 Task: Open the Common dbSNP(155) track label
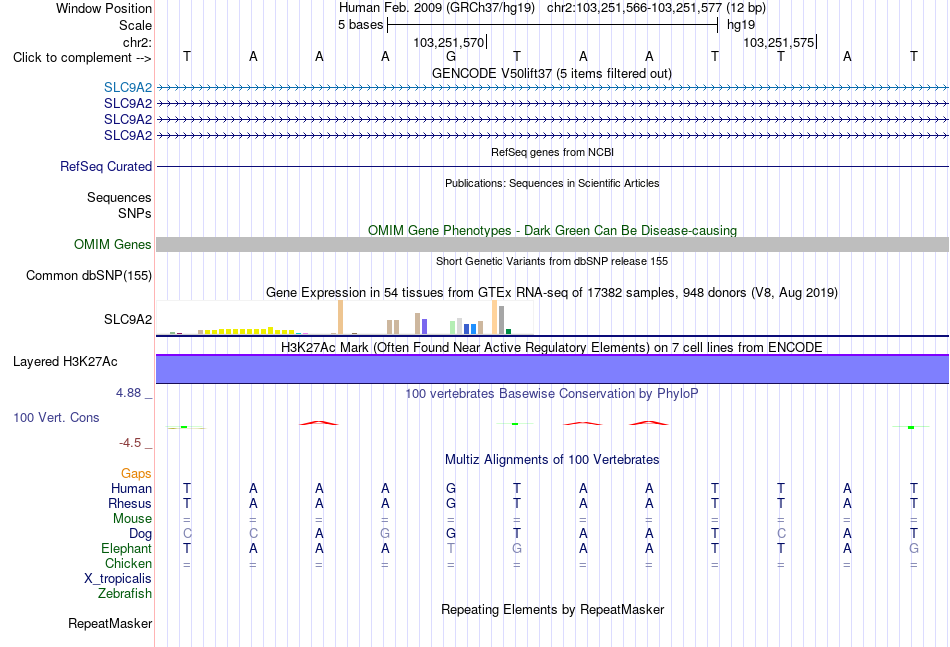89,275
